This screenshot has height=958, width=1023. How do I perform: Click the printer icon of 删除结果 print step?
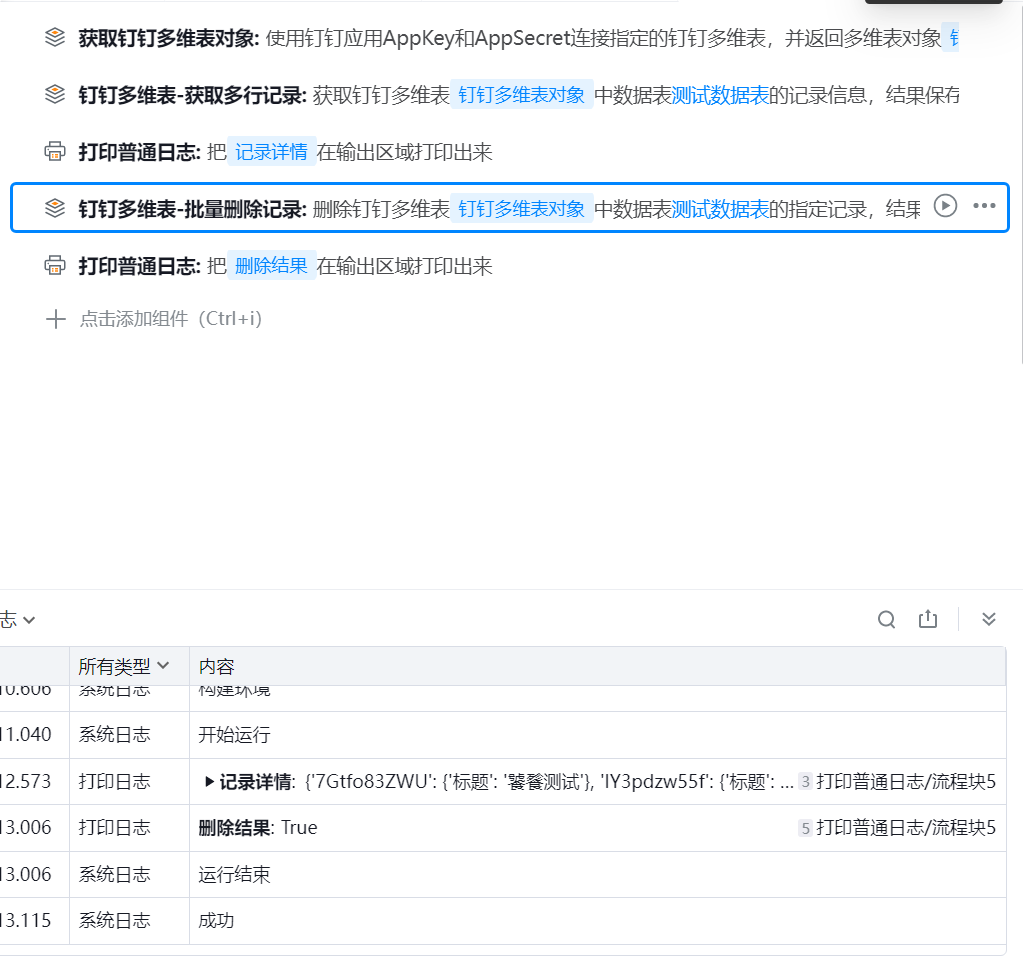coord(55,266)
